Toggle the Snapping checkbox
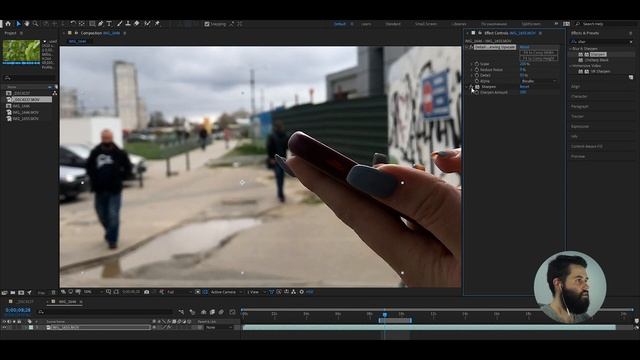Screen dimensions: 640x360 (207, 24)
